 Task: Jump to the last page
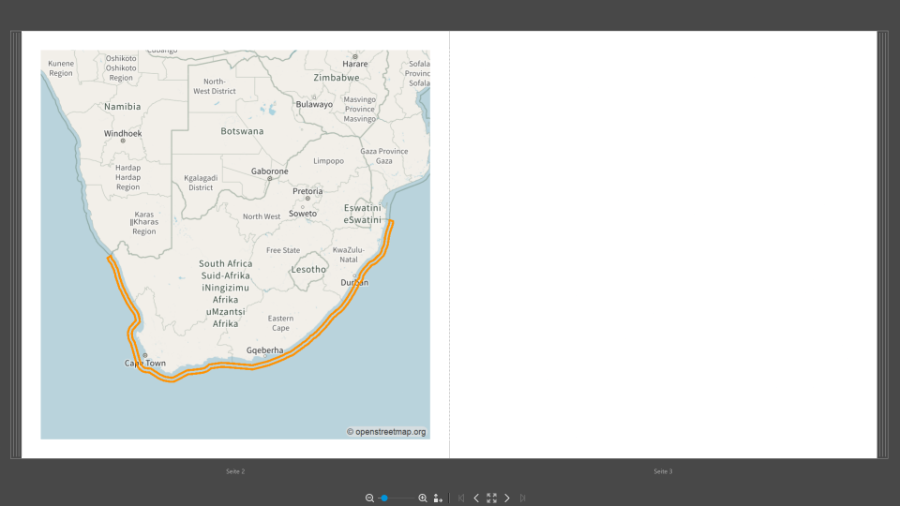[522, 498]
